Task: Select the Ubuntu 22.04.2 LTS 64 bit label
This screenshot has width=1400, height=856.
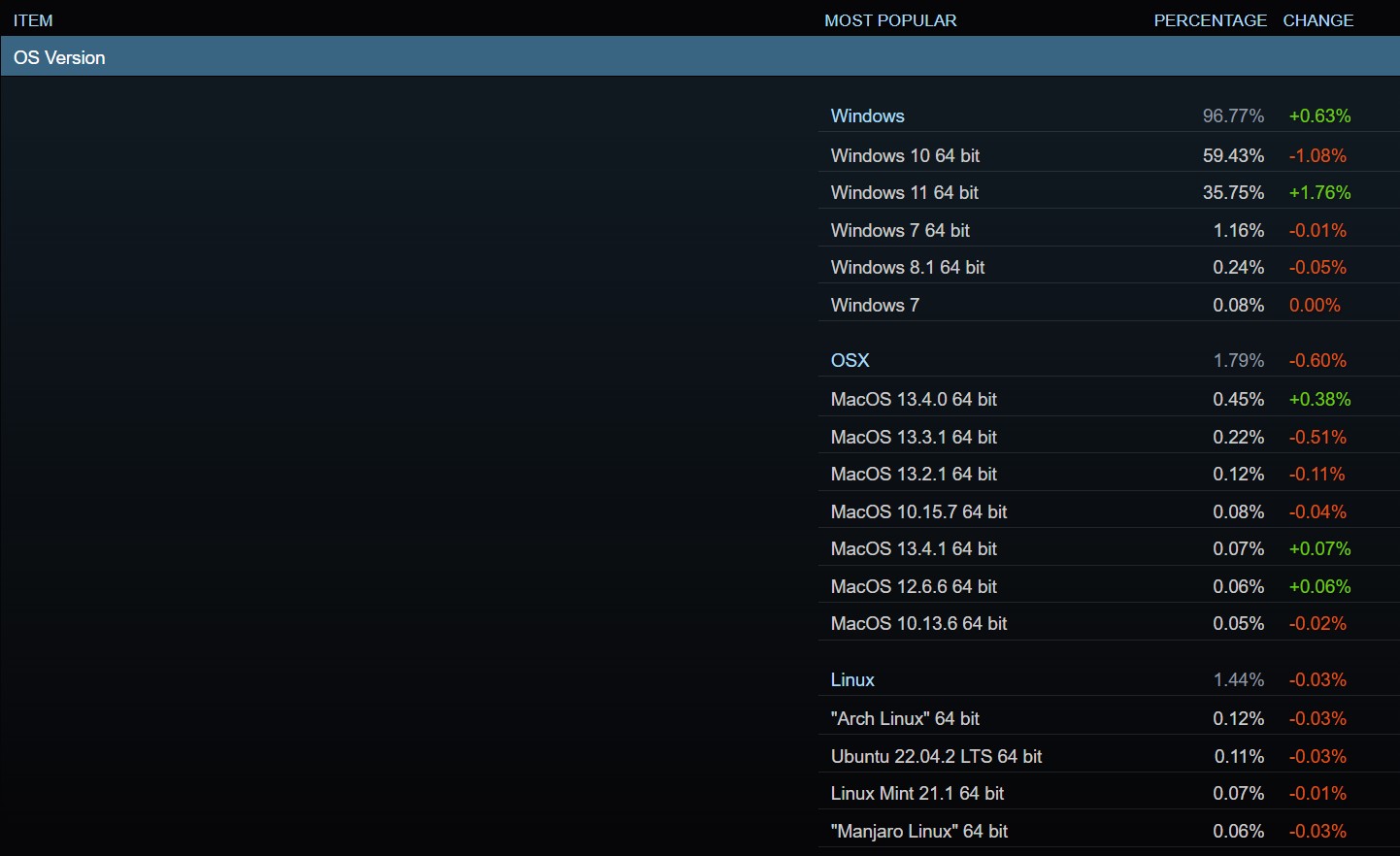Action: pos(936,756)
